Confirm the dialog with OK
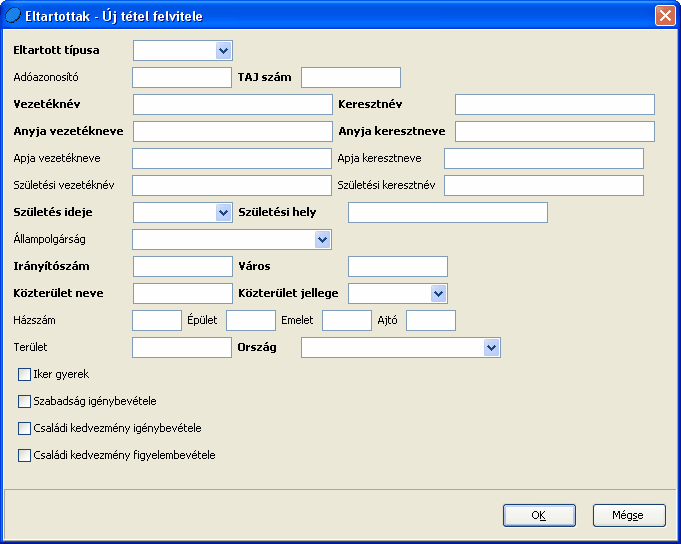 point(539,515)
